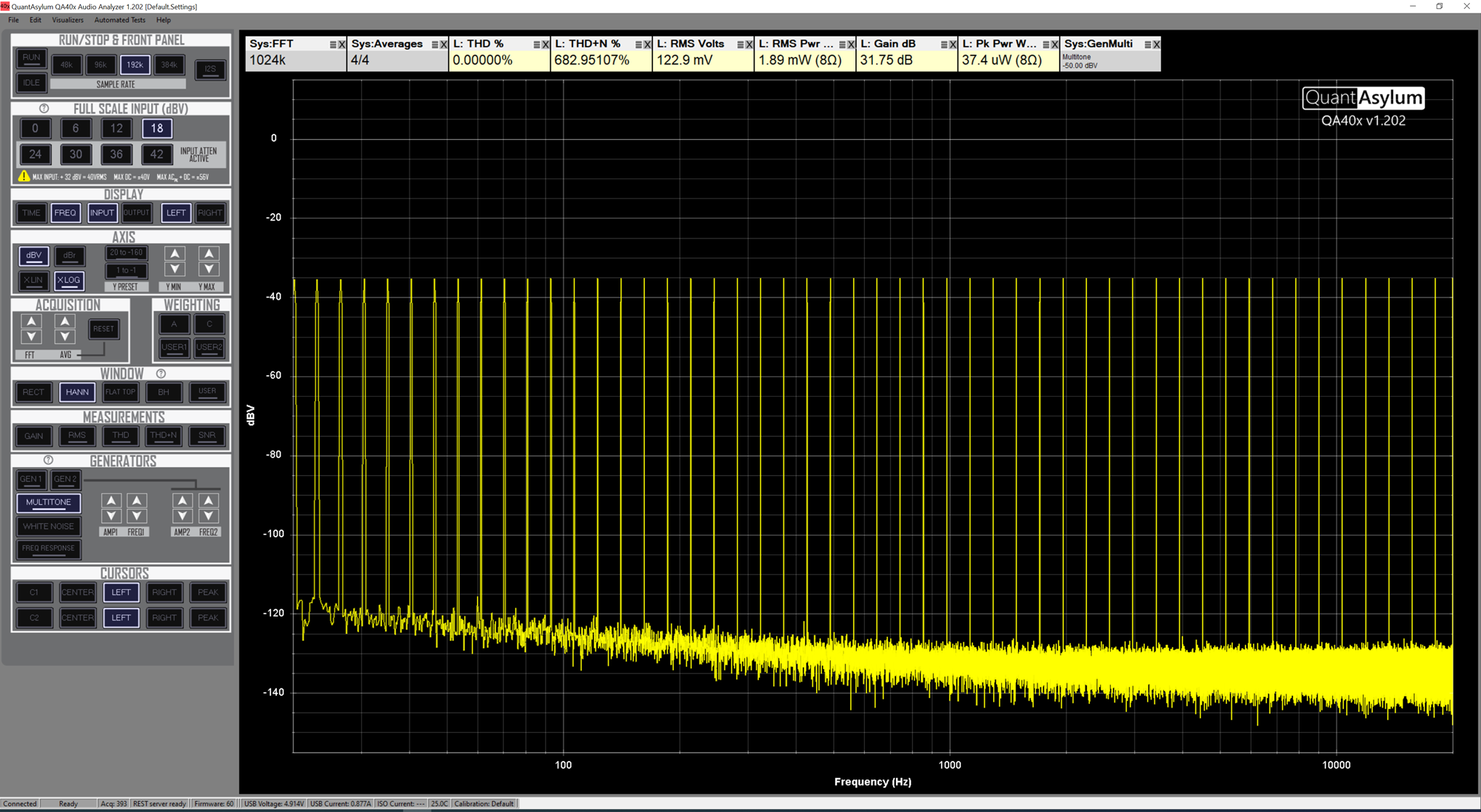1481x812 pixels.
Task: Set full scale input to 0 dBV
Action: [x=35, y=128]
